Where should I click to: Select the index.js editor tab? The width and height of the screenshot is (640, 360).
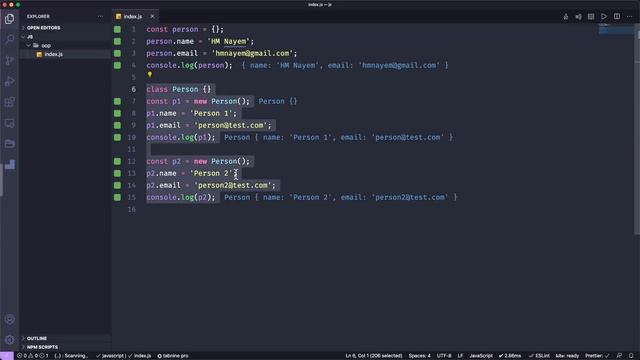point(133,16)
